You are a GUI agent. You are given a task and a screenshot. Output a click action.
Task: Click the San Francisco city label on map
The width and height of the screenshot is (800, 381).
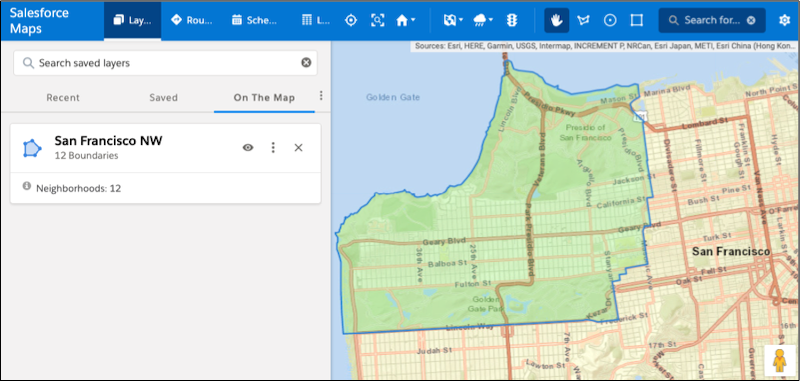[731, 251]
